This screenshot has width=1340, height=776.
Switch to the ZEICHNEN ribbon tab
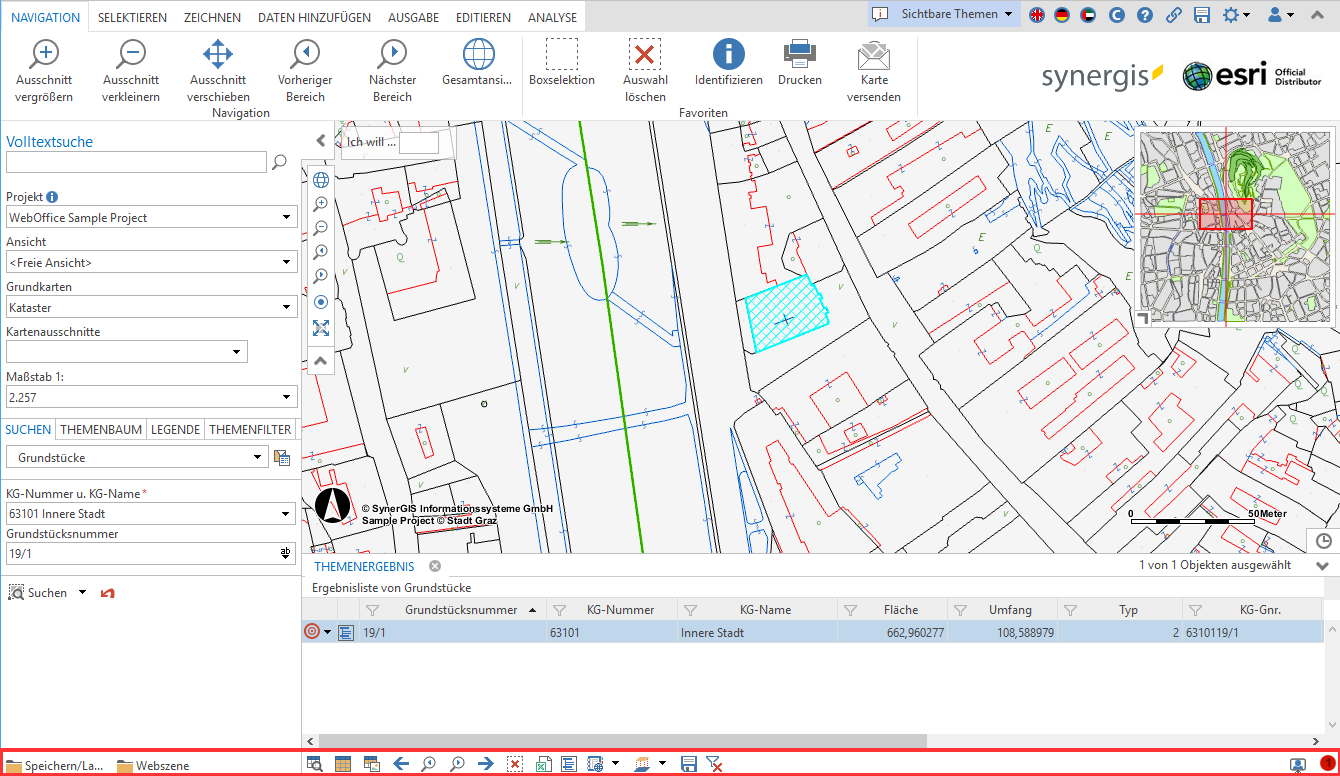tap(212, 16)
